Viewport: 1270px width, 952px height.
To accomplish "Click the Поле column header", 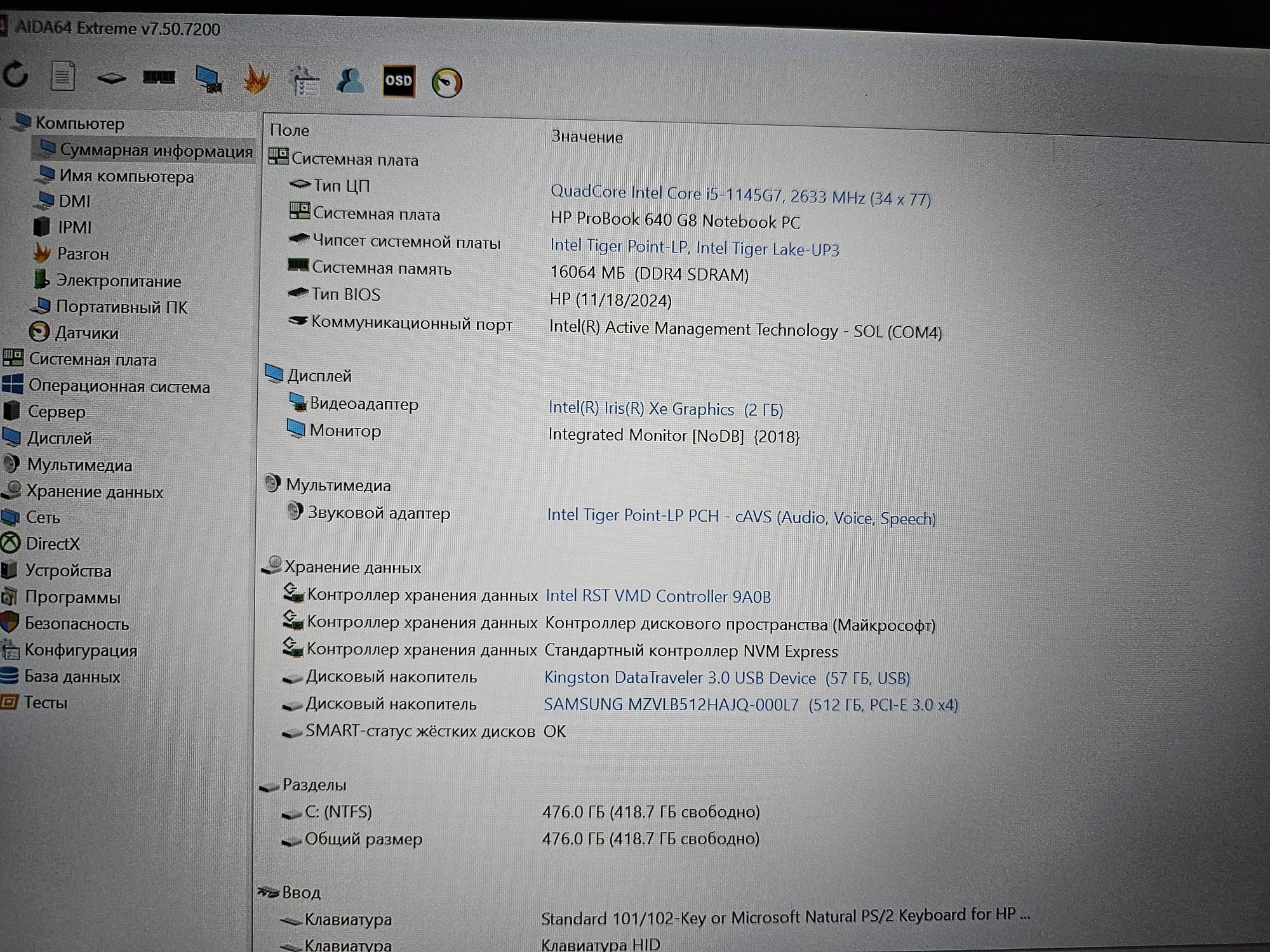I will (x=290, y=130).
